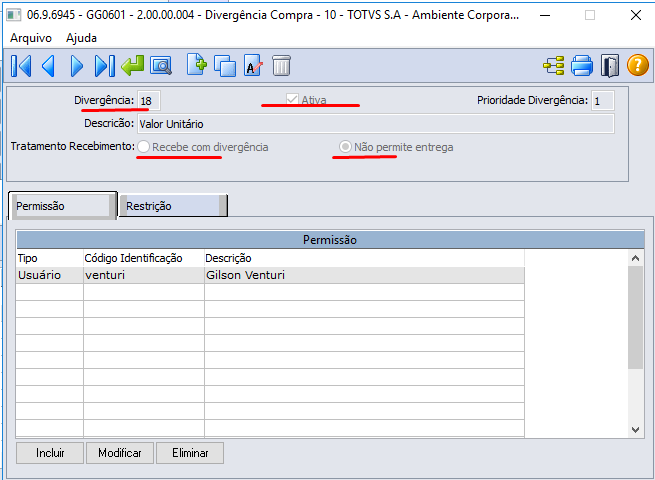Click the Tipo column header
Image resolution: width=655 pixels, height=480 pixels.
tap(50, 258)
